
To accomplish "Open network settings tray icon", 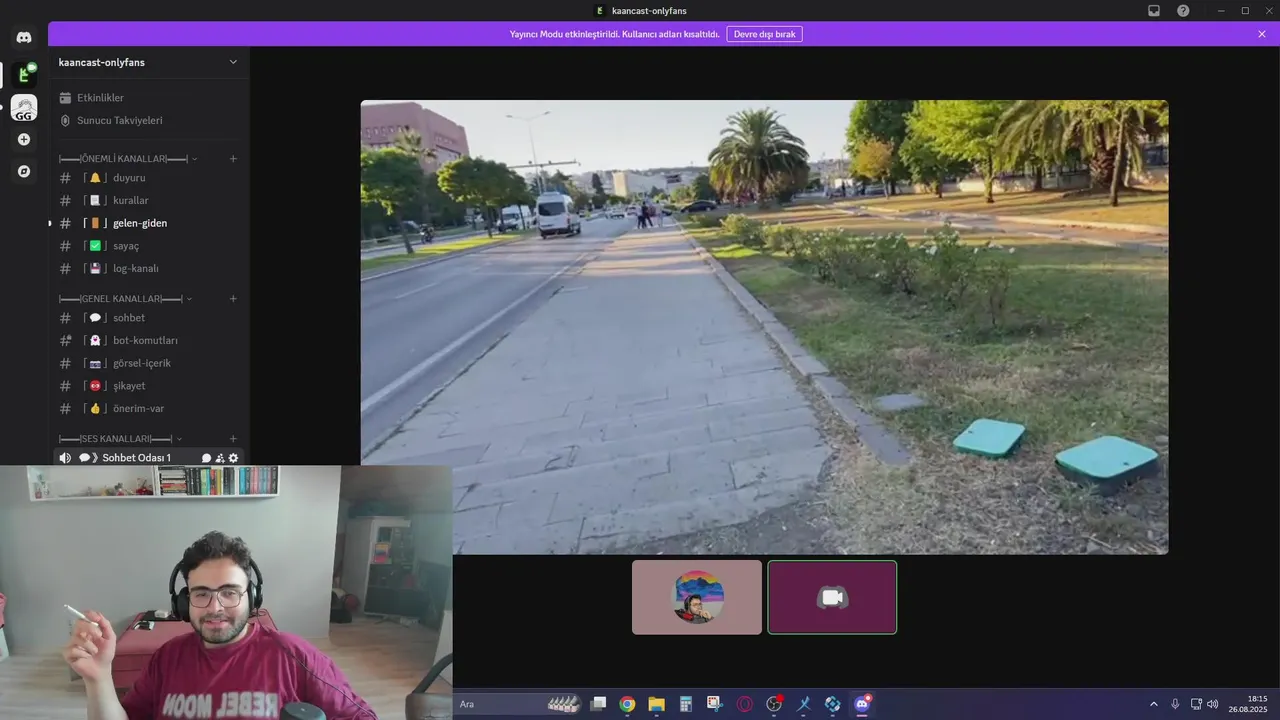I will (x=1196, y=704).
